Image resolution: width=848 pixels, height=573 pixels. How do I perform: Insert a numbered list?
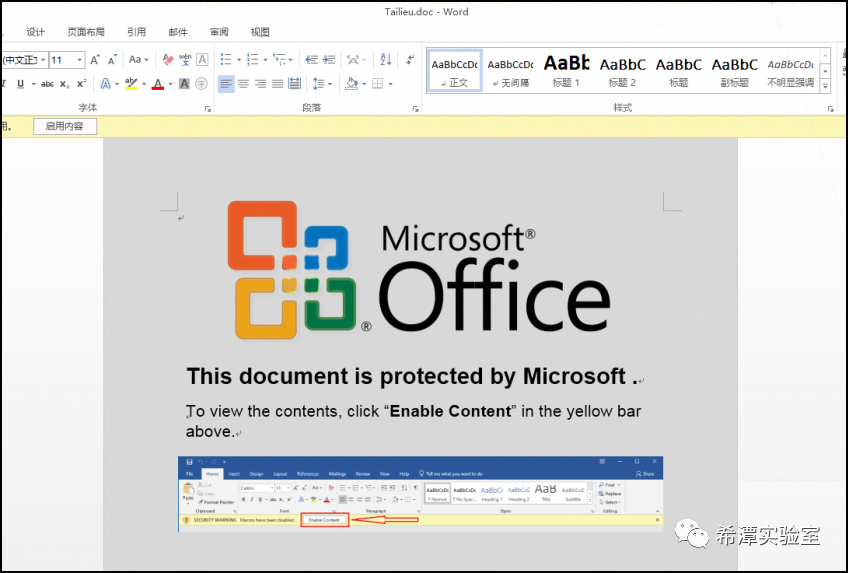click(253, 60)
